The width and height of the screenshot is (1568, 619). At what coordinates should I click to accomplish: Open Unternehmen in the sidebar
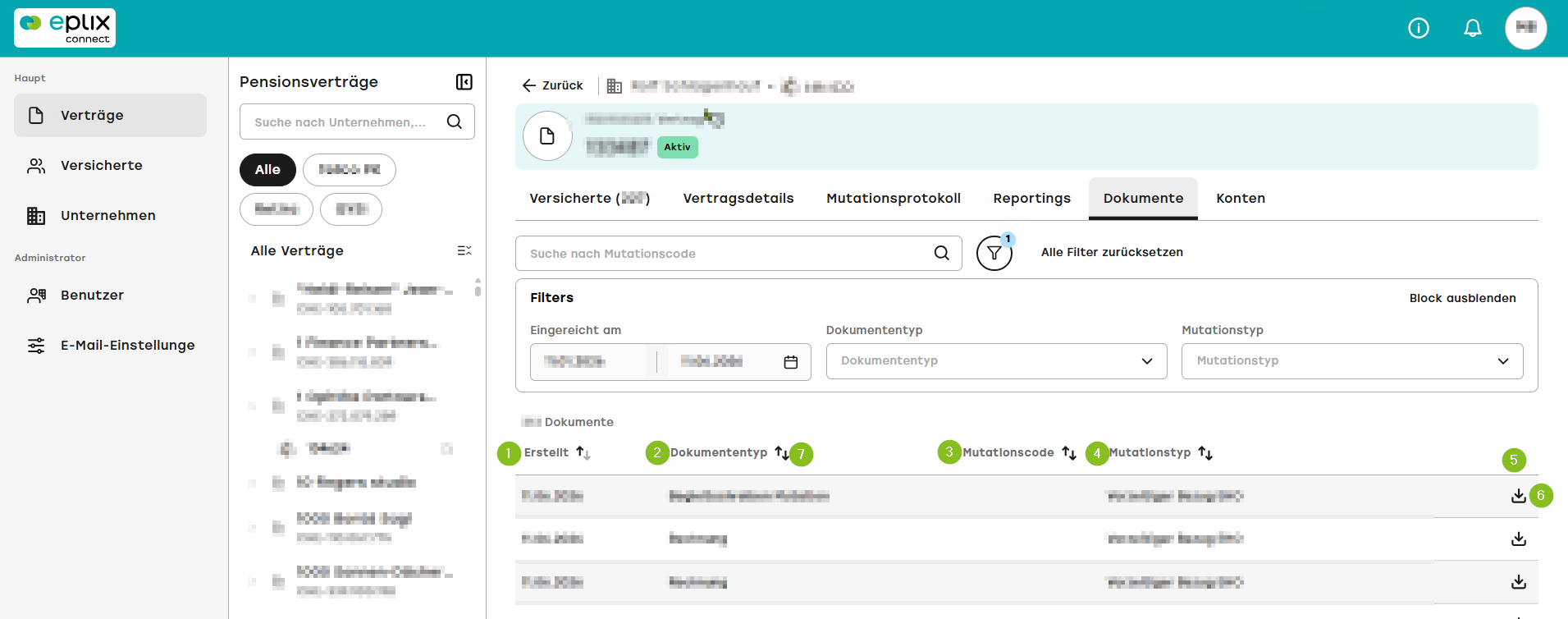[x=110, y=215]
